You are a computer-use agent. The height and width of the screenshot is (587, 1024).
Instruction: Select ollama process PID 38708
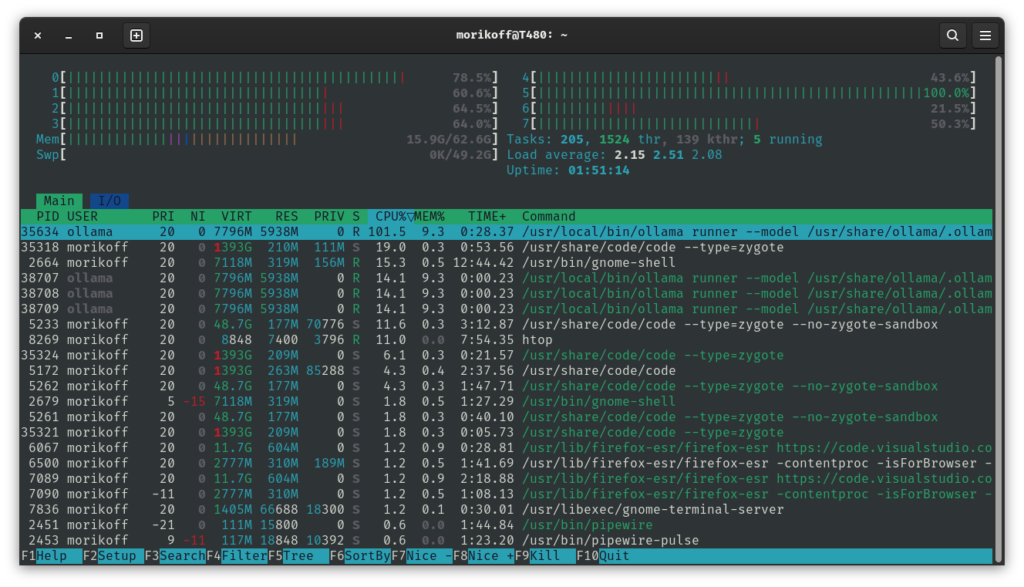pos(506,293)
